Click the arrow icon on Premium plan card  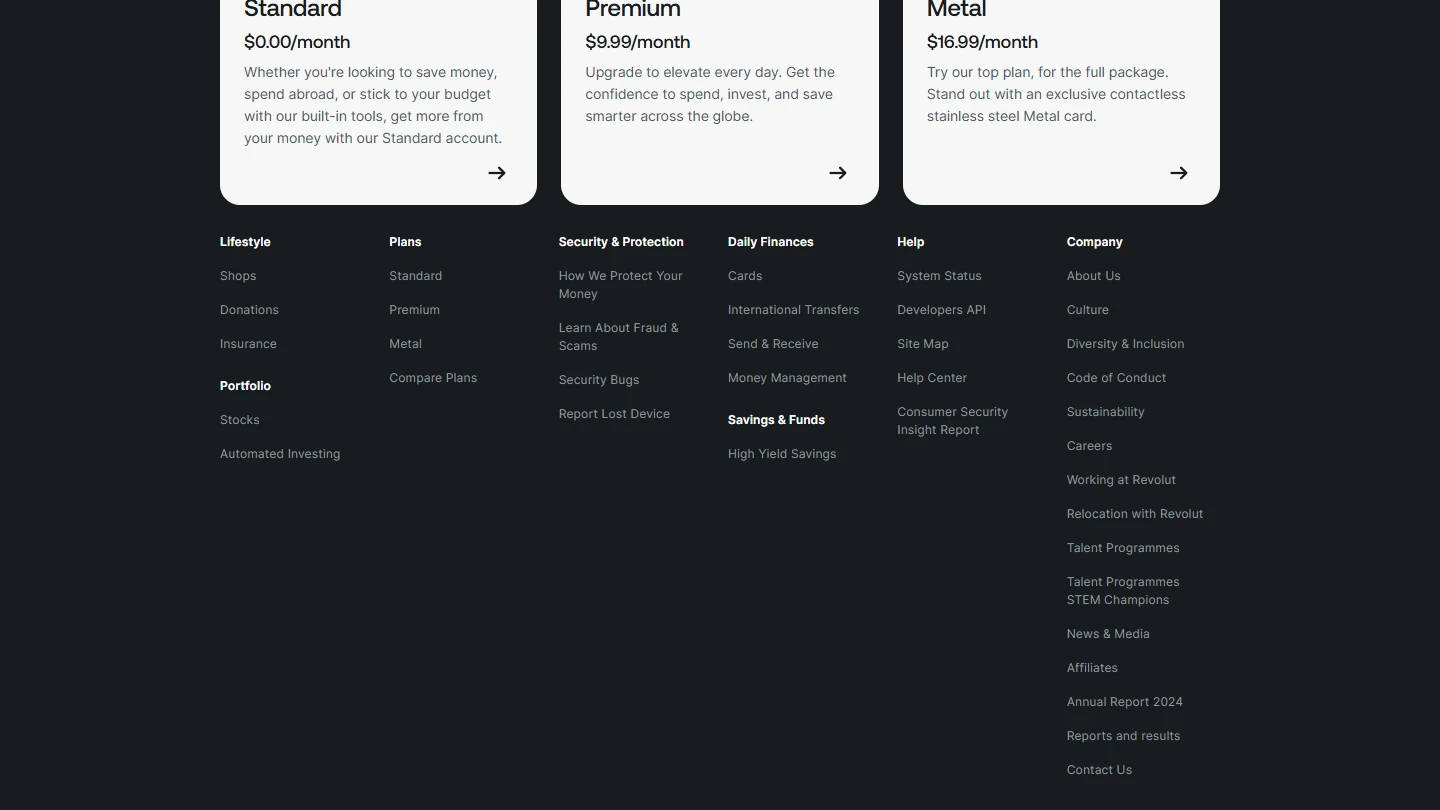pyautogui.click(x=838, y=173)
